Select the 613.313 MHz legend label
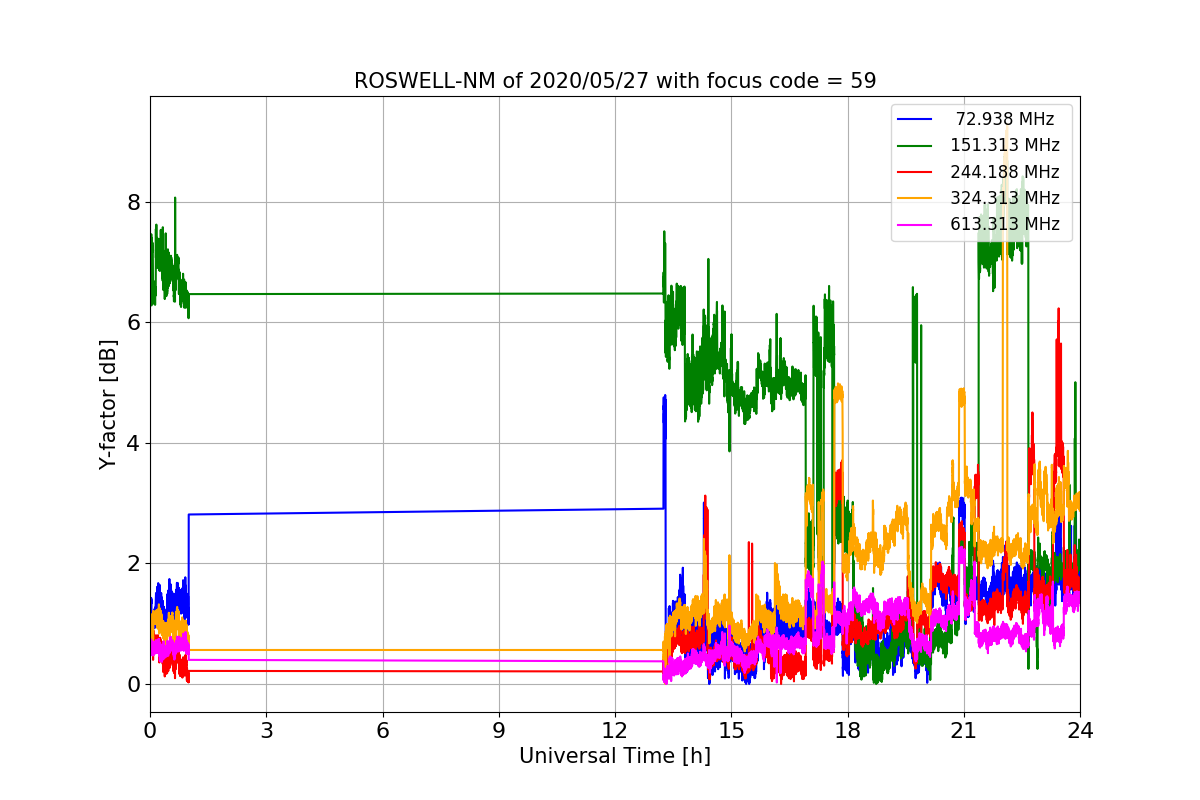Image resolution: width=1200 pixels, height=800 pixels. click(x=1005, y=224)
